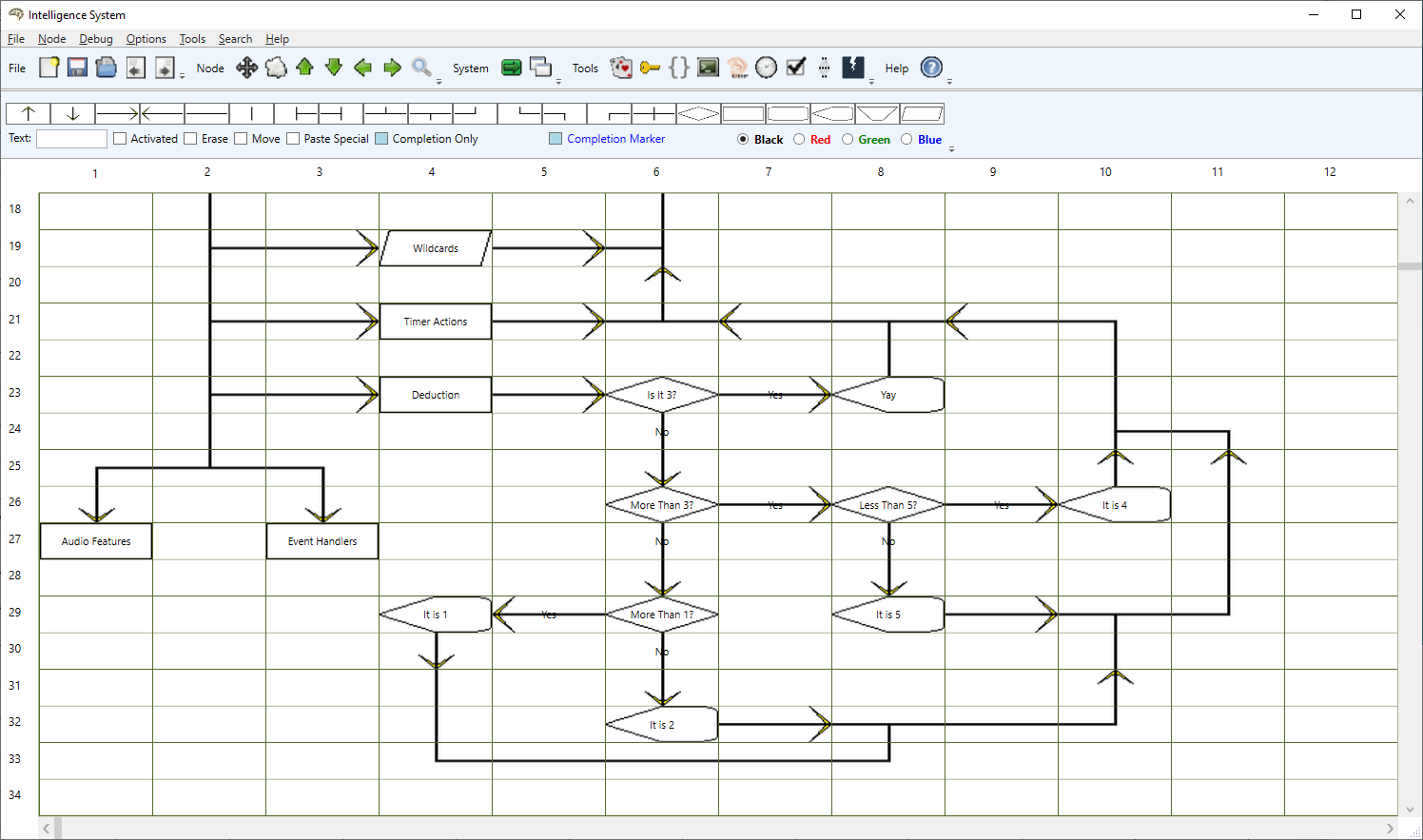Open the File menu
Viewport: 1423px width, 840px height.
tap(16, 39)
